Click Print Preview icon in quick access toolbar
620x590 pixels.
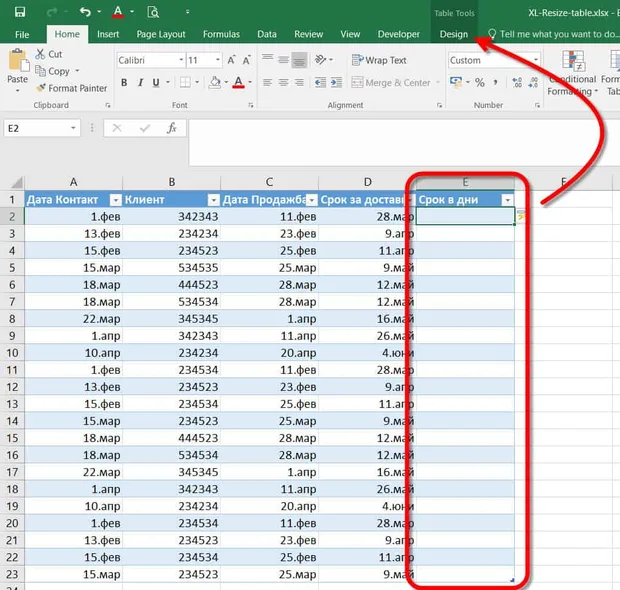(153, 12)
